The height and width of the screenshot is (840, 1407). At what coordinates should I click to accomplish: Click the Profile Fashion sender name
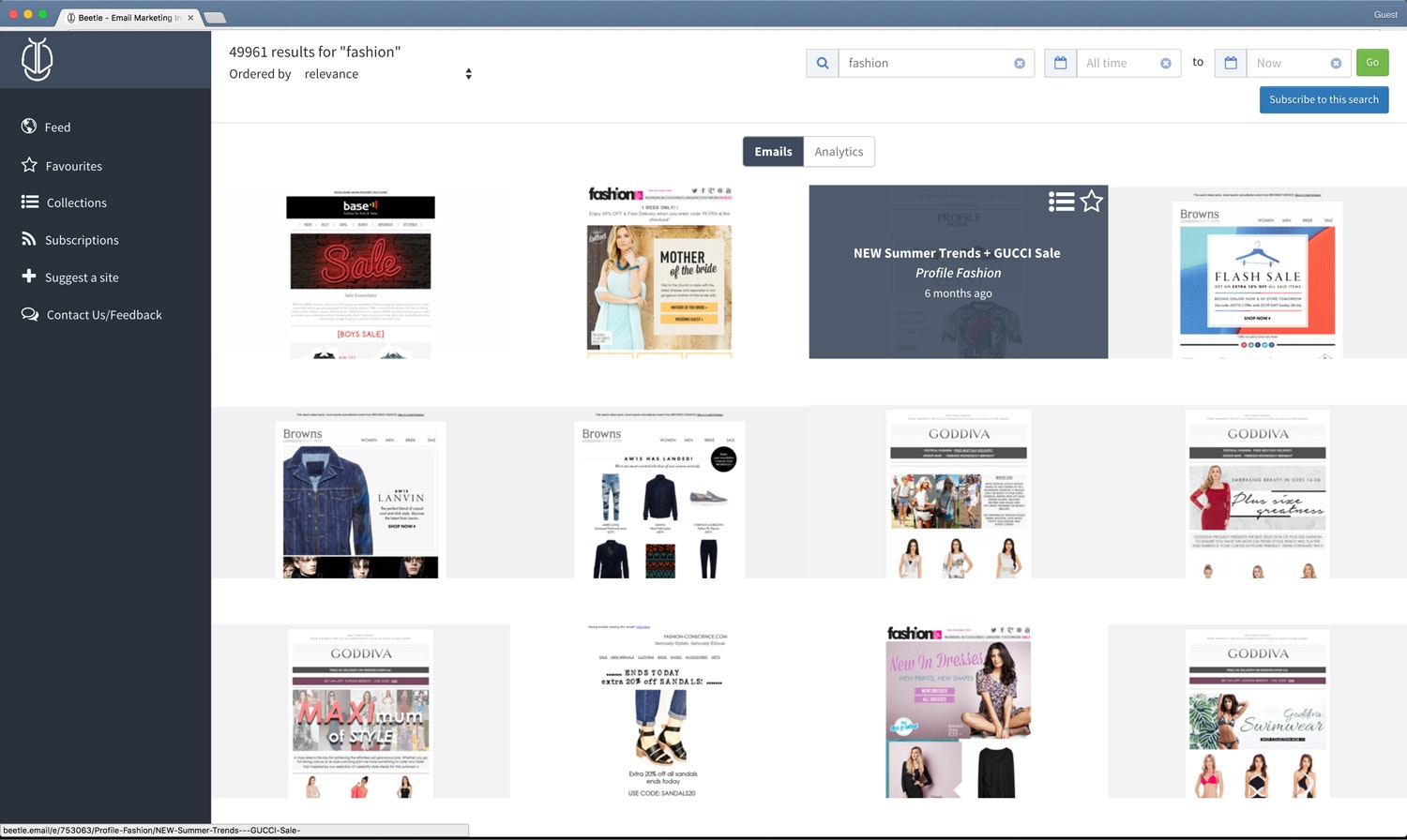[x=958, y=273]
